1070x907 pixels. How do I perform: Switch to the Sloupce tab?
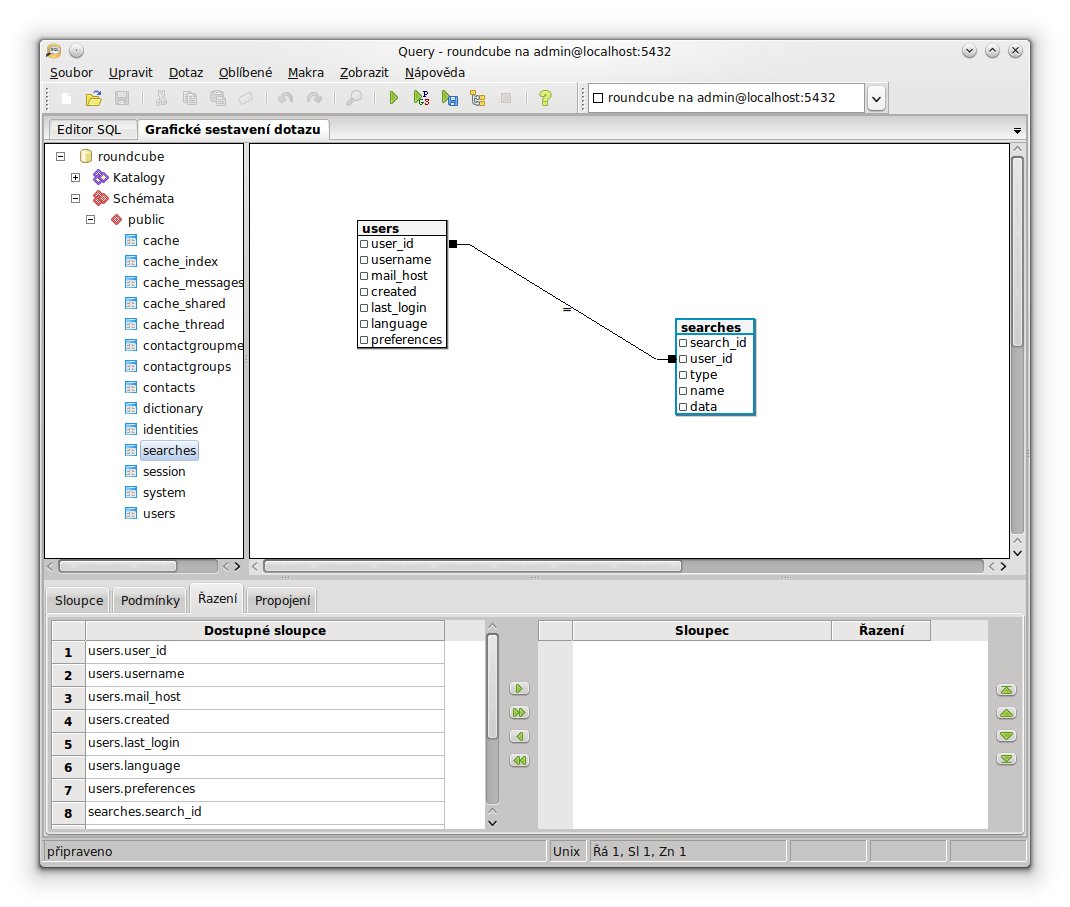click(x=79, y=601)
